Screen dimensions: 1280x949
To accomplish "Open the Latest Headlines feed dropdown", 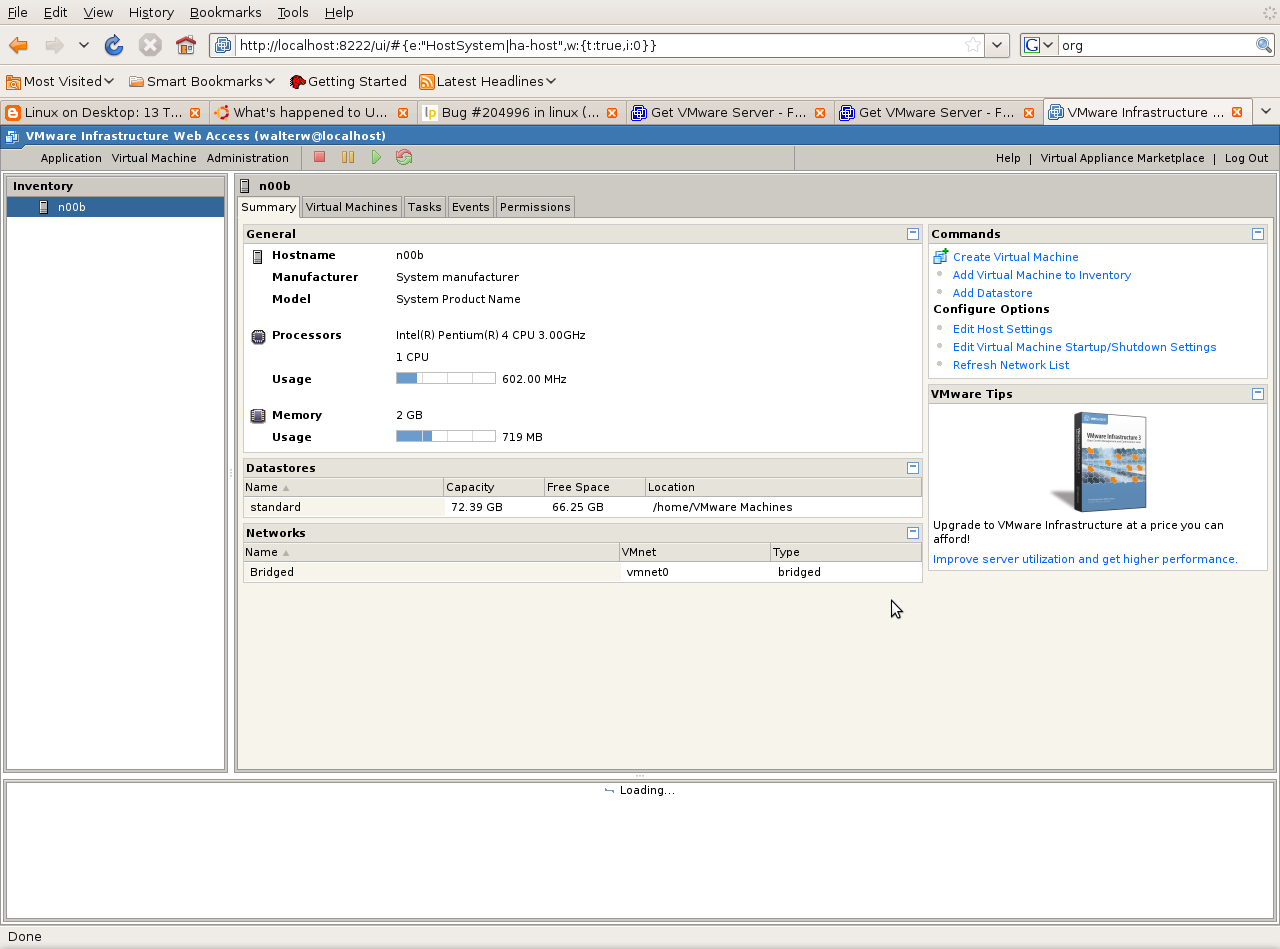I will [488, 81].
